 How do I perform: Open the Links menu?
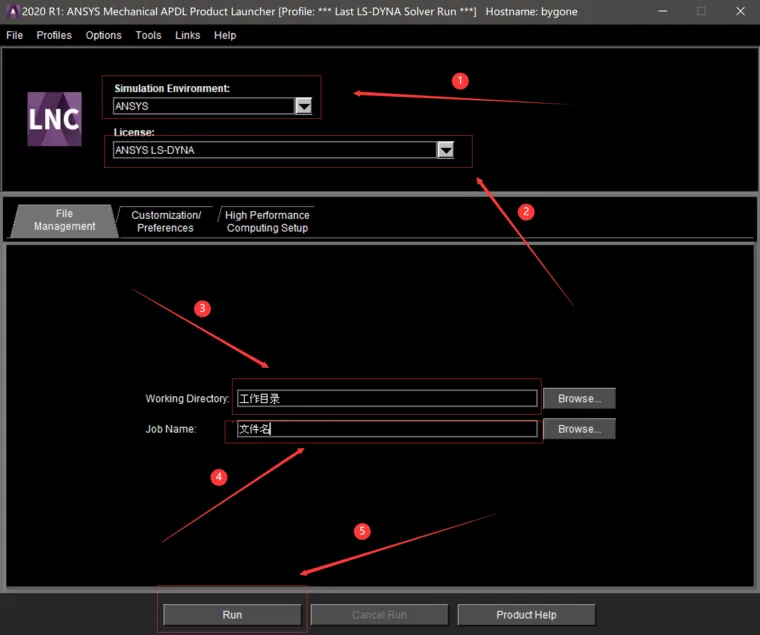point(188,35)
